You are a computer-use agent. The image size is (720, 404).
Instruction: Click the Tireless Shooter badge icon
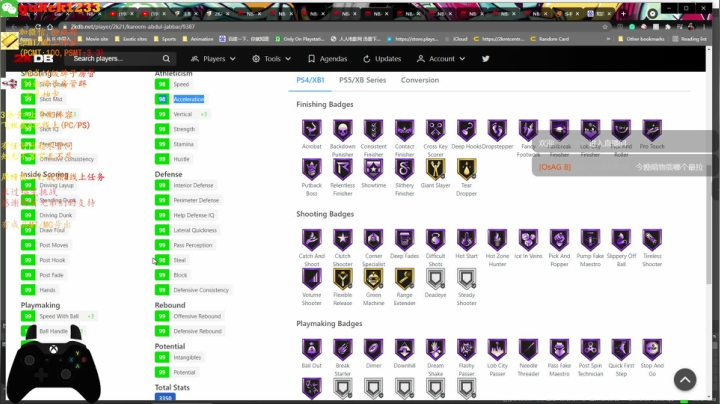point(652,240)
